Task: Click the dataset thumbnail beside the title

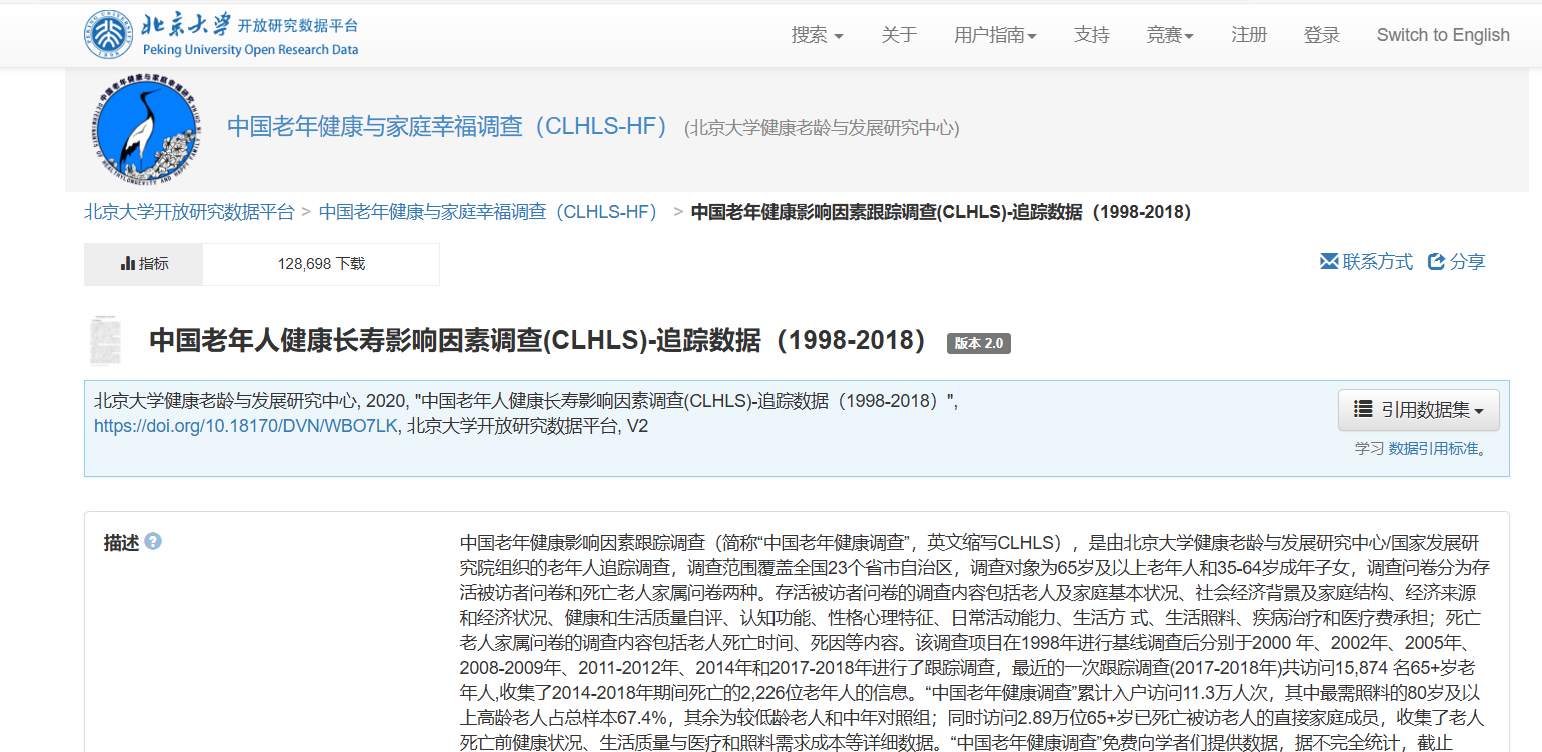Action: coord(106,341)
